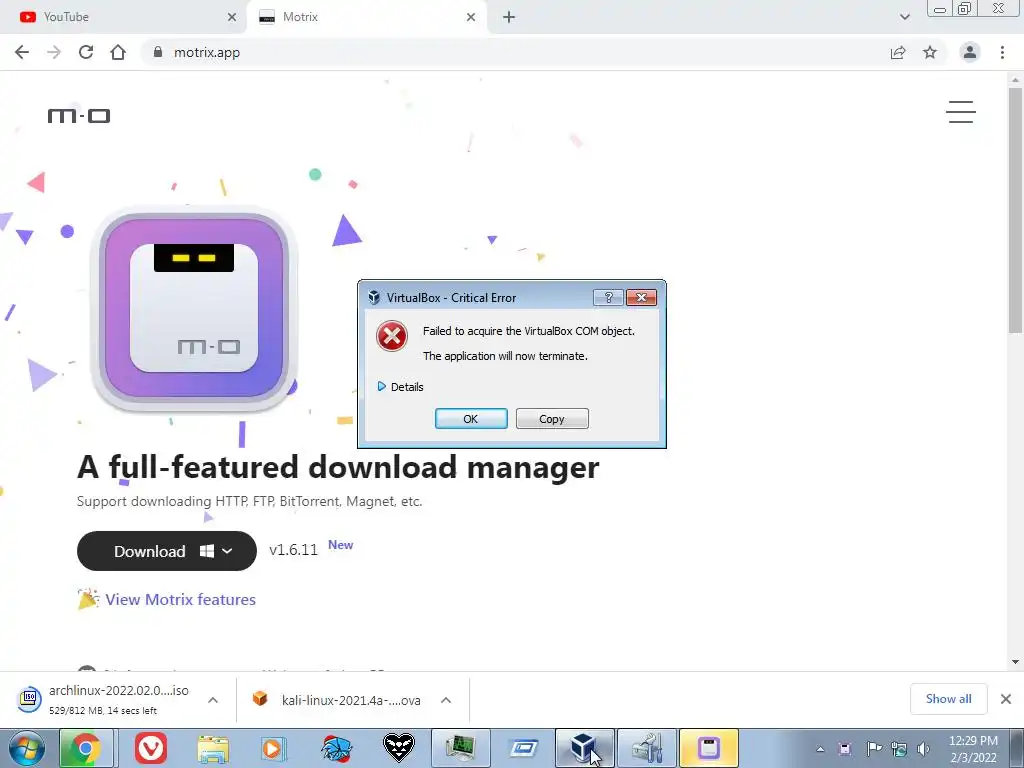Click the black heart app taskbar icon

coord(398,748)
